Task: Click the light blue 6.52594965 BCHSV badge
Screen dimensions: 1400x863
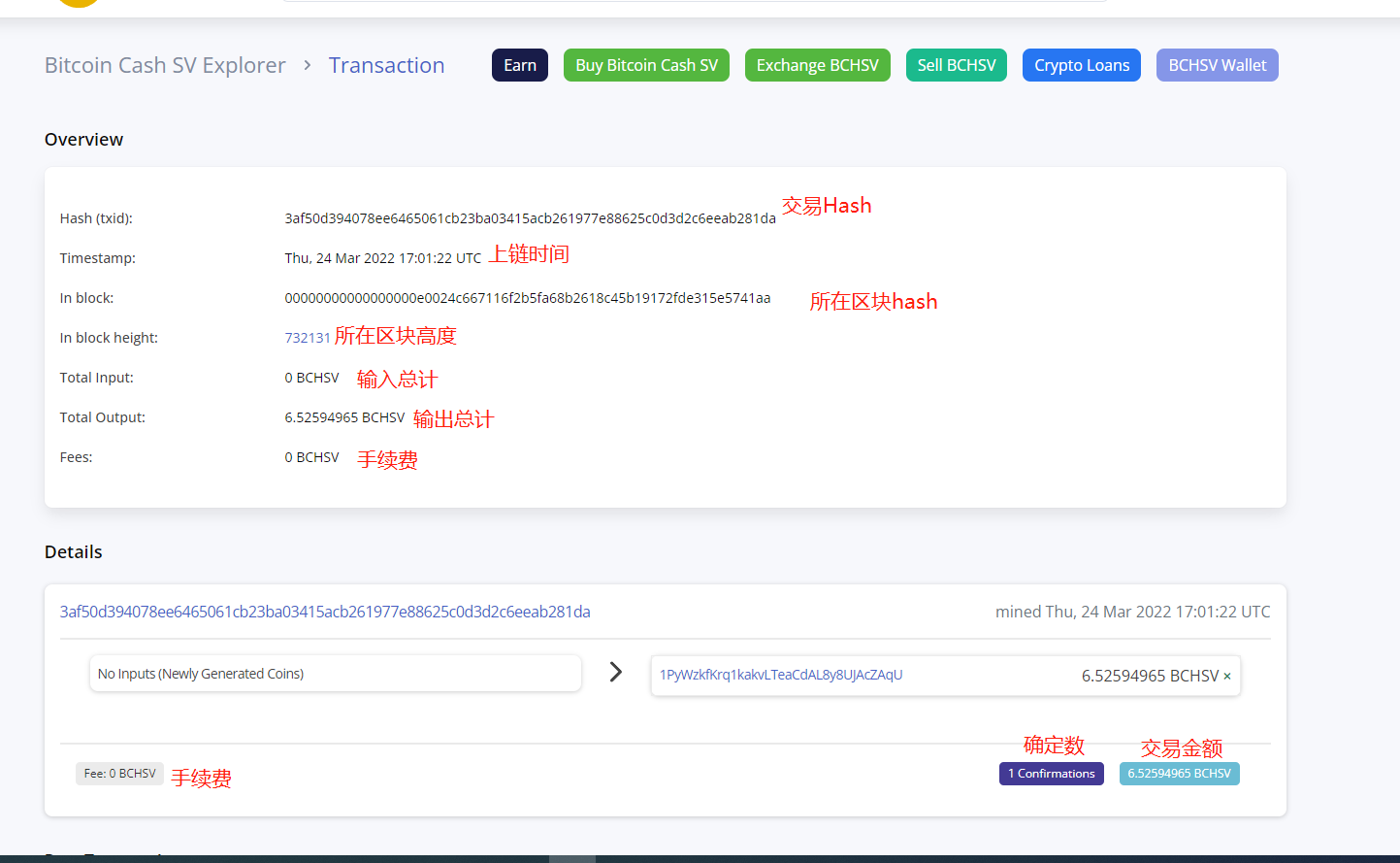Action: point(1179,774)
